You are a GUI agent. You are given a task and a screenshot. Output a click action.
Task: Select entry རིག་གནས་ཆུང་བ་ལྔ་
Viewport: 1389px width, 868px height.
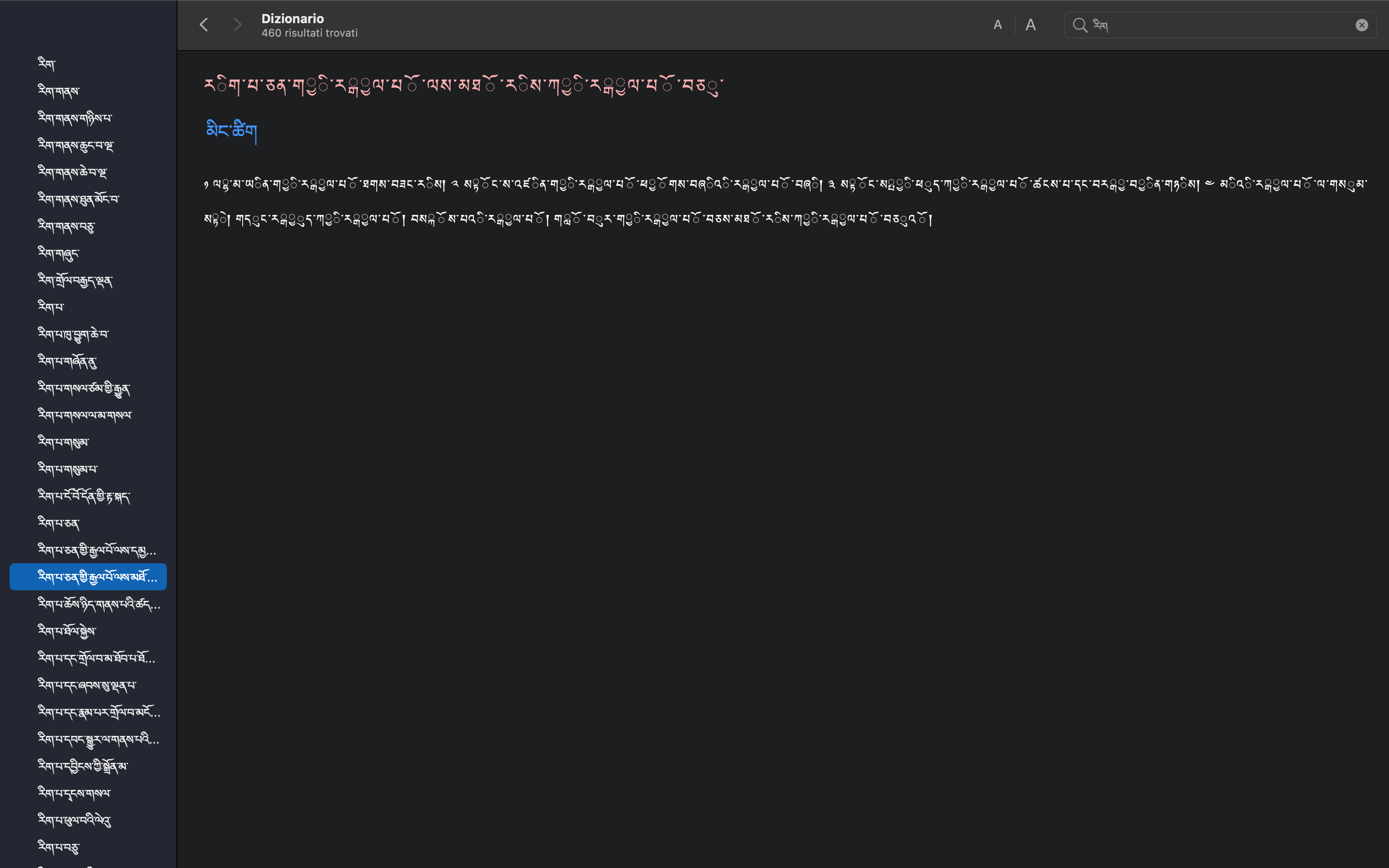pos(76,145)
